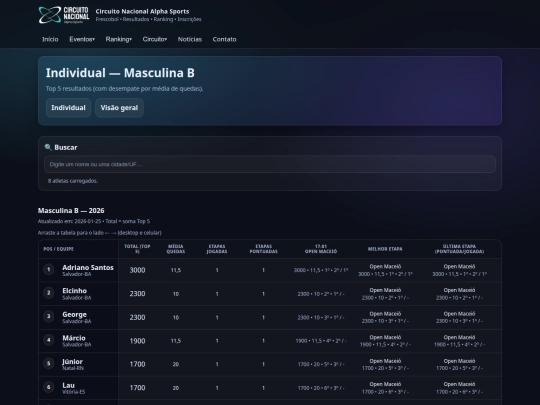The height and width of the screenshot is (405, 540).
Task: Click the ETAPAS PONTUADAS column header
Action: (263, 249)
